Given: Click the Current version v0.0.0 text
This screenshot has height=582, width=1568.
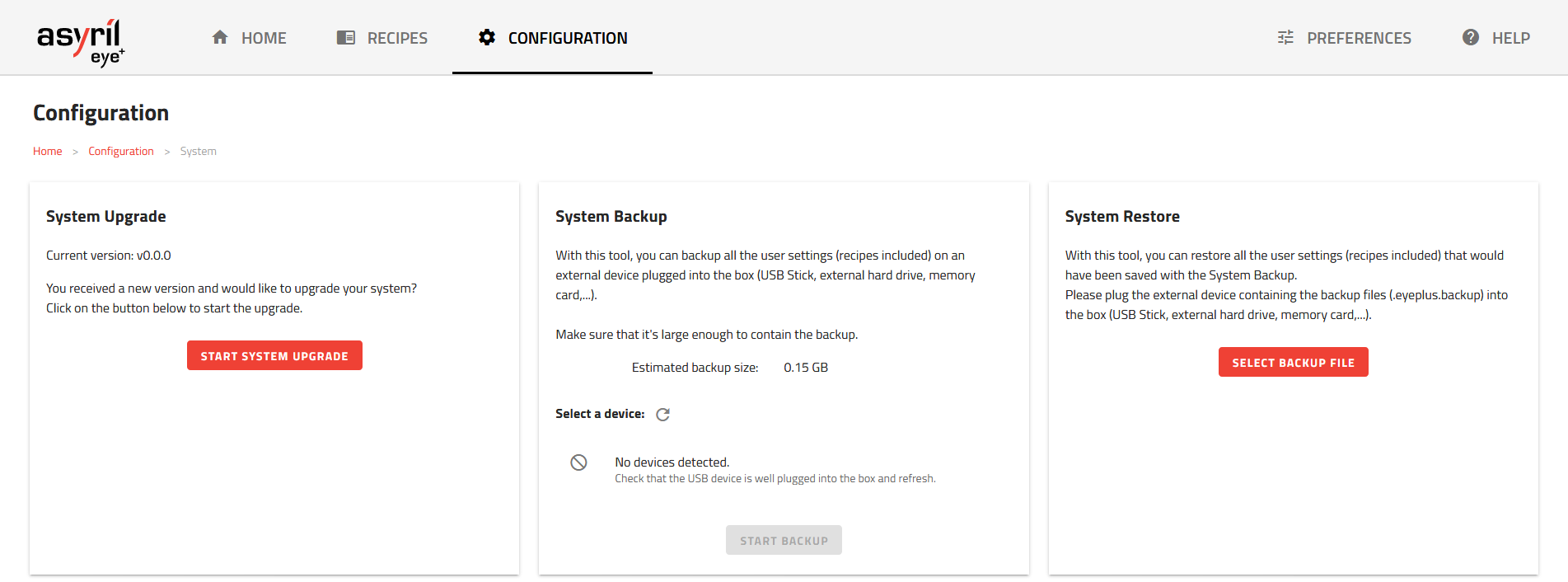Looking at the screenshot, I should (109, 256).
